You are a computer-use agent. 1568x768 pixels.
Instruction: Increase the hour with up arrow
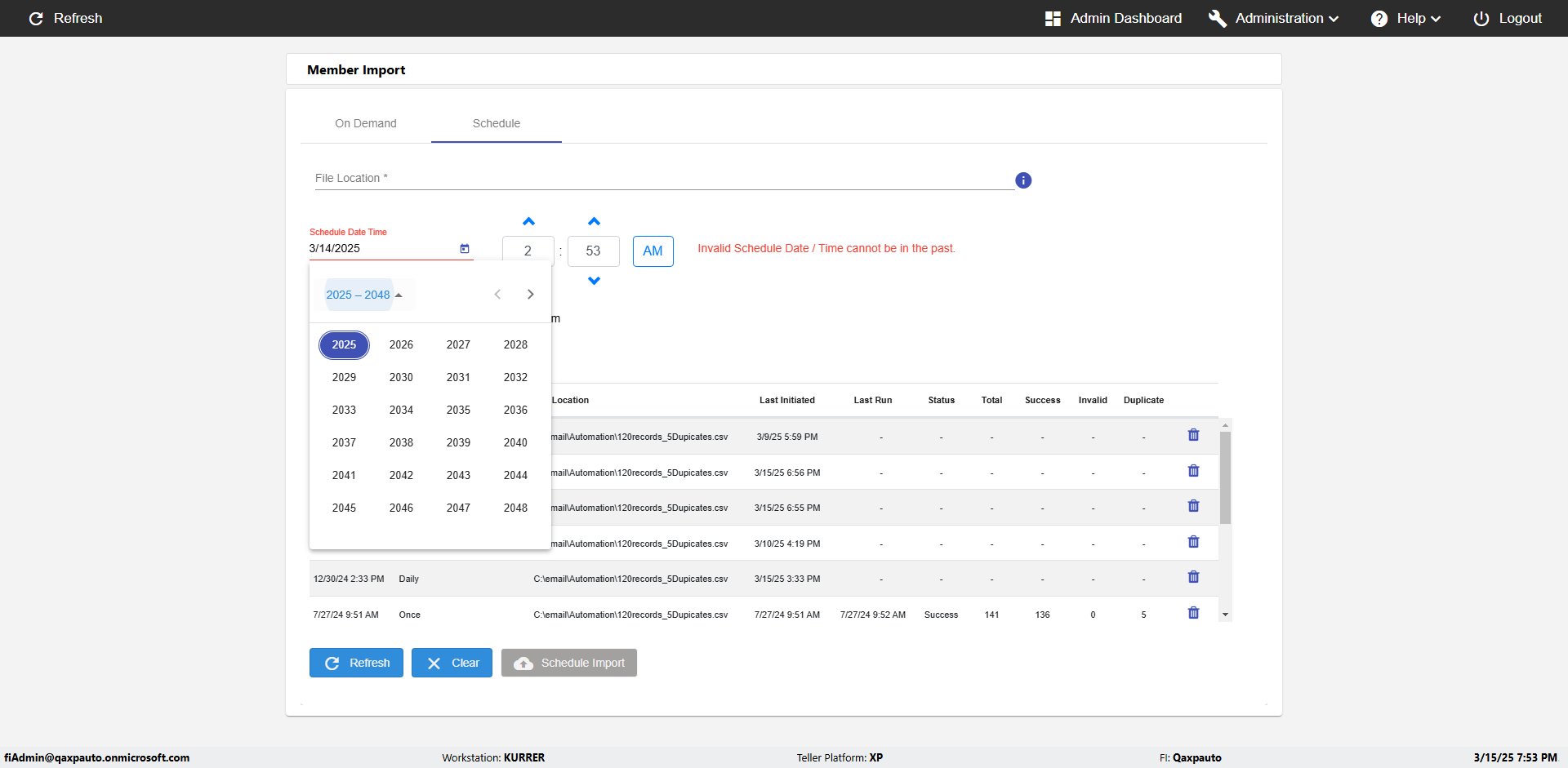[x=528, y=221]
